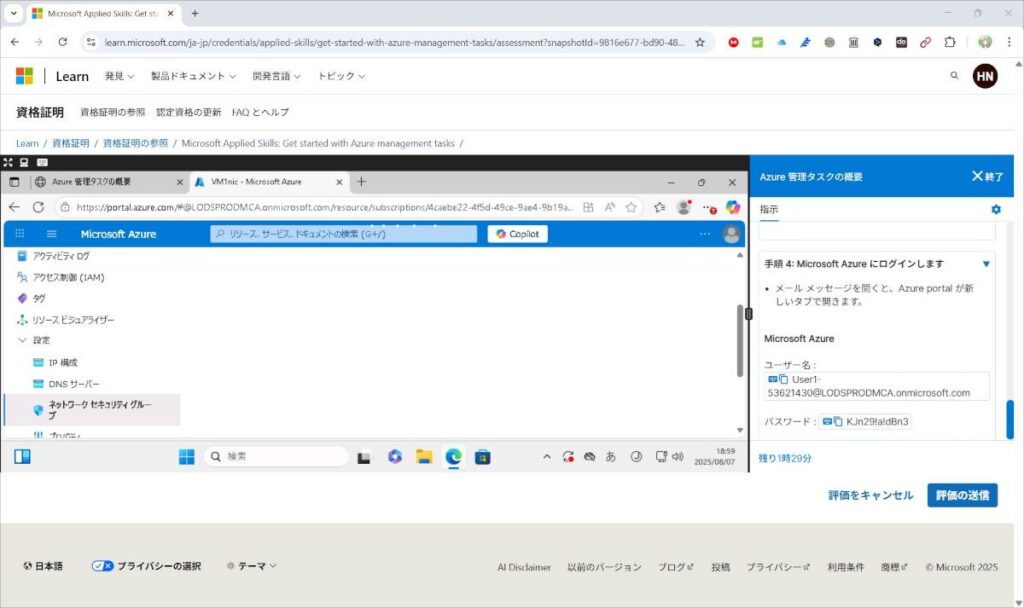Click 評価の送信 button
1024x608 pixels.
click(x=962, y=495)
